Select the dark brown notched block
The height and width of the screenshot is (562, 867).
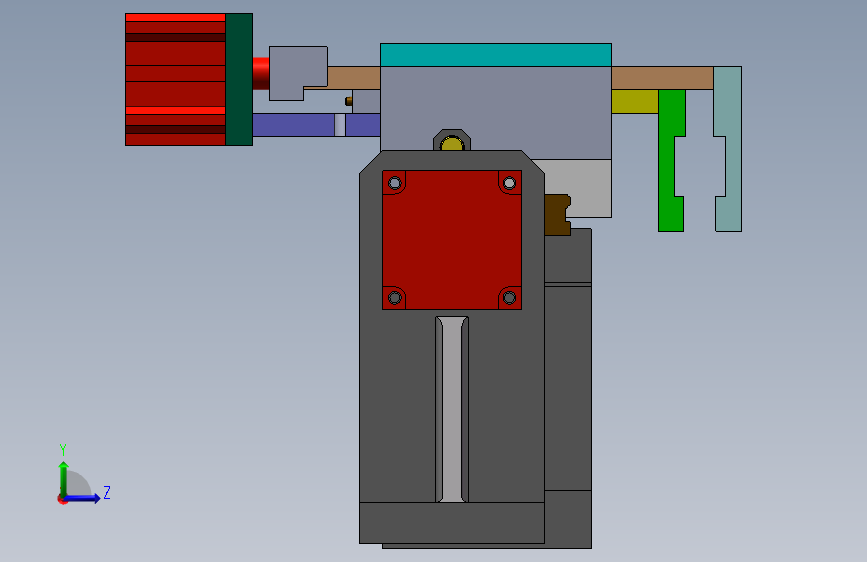click(x=557, y=215)
